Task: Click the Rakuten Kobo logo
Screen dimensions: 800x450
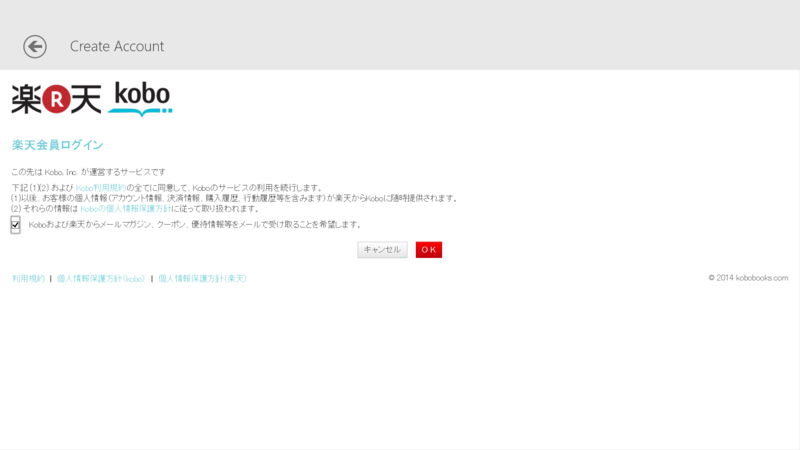Action: [x=92, y=98]
